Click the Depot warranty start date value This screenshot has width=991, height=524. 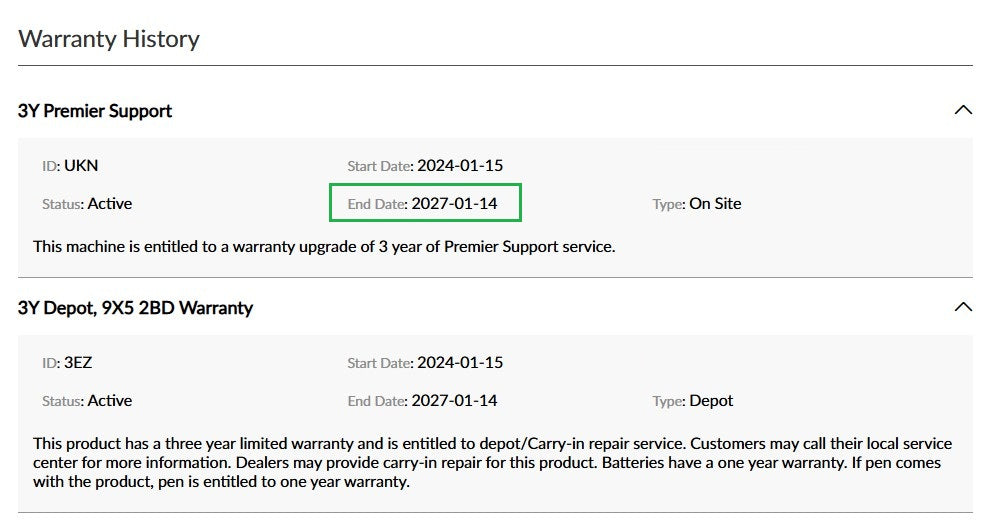coord(459,362)
